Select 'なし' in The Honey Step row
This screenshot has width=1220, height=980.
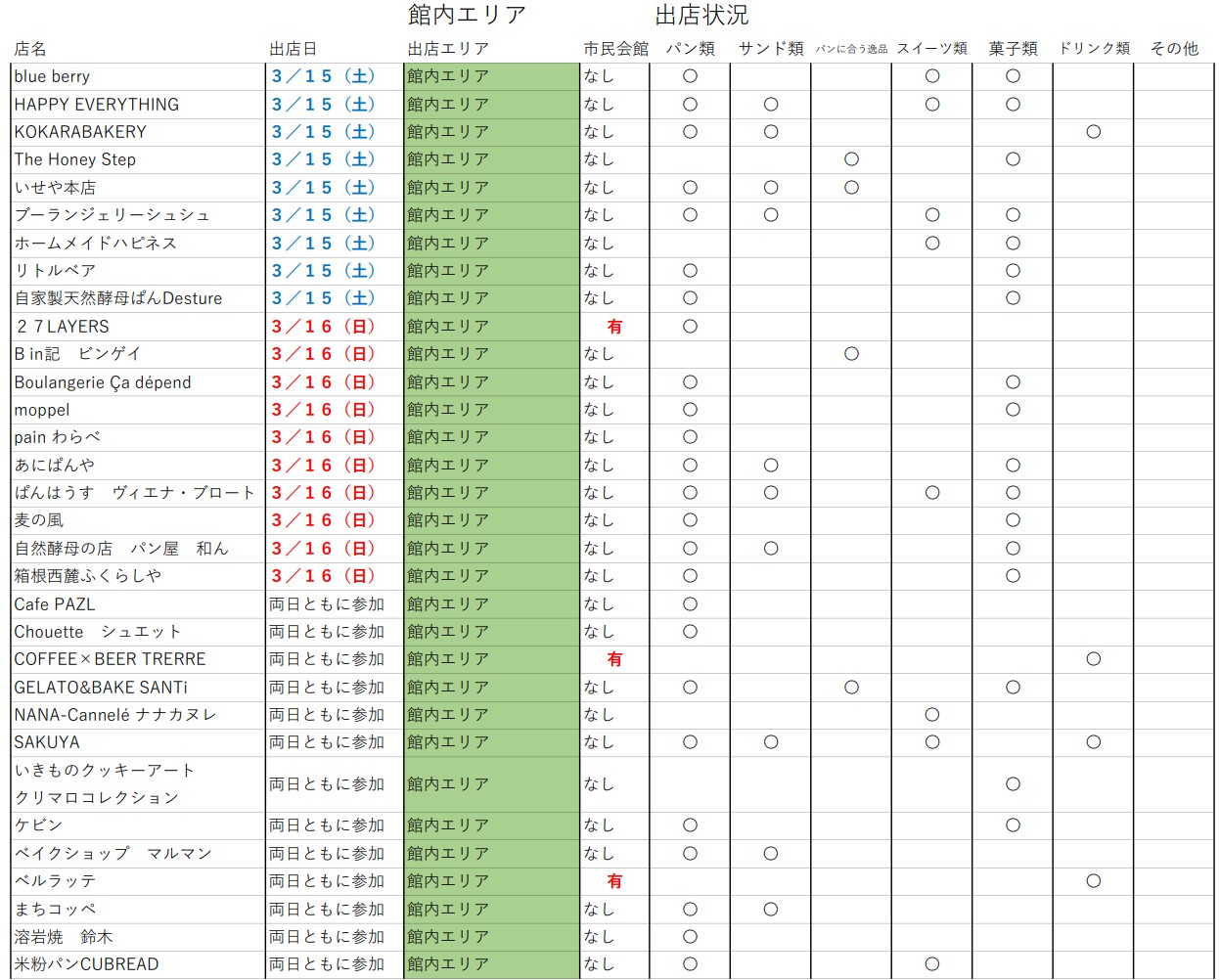click(x=599, y=159)
